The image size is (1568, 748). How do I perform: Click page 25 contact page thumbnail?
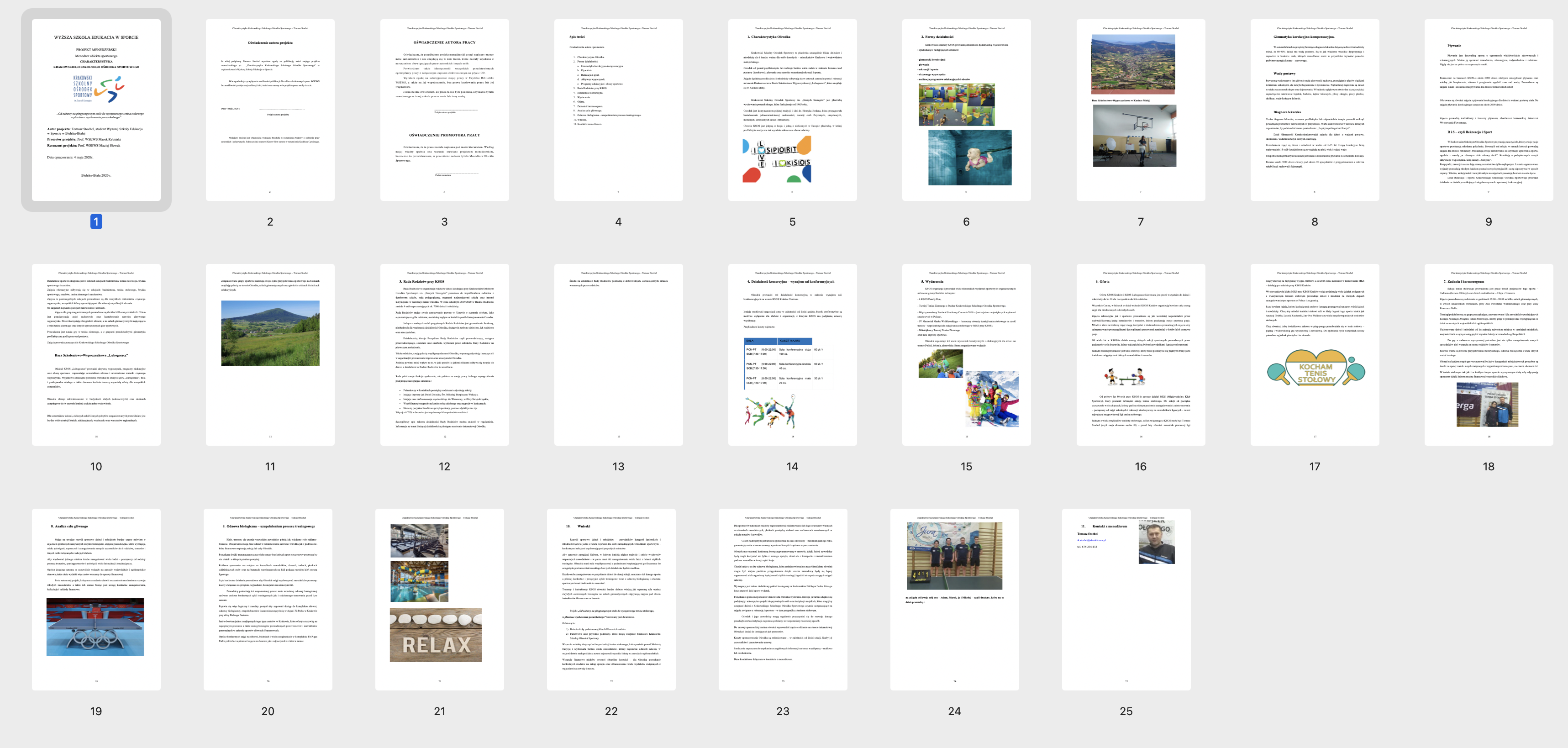point(1126,599)
